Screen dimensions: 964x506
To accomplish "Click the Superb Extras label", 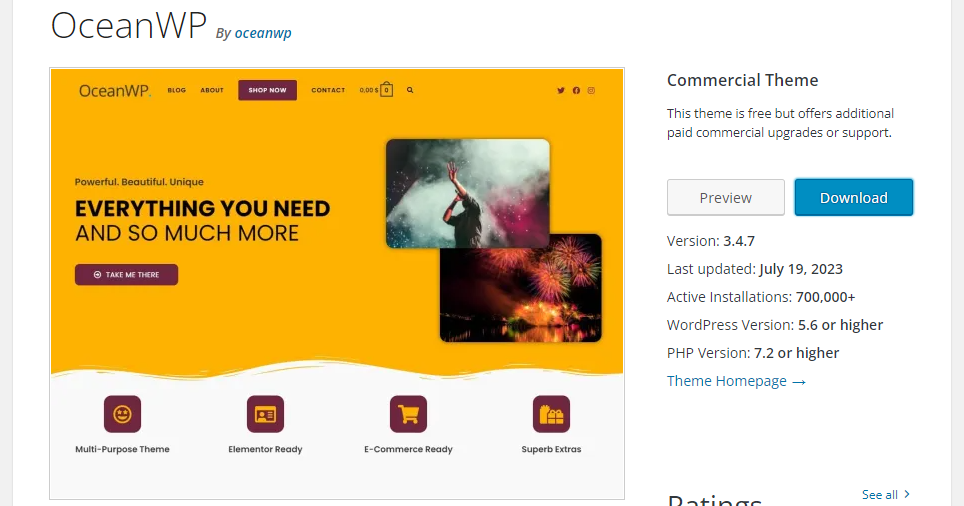I will tap(551, 449).
